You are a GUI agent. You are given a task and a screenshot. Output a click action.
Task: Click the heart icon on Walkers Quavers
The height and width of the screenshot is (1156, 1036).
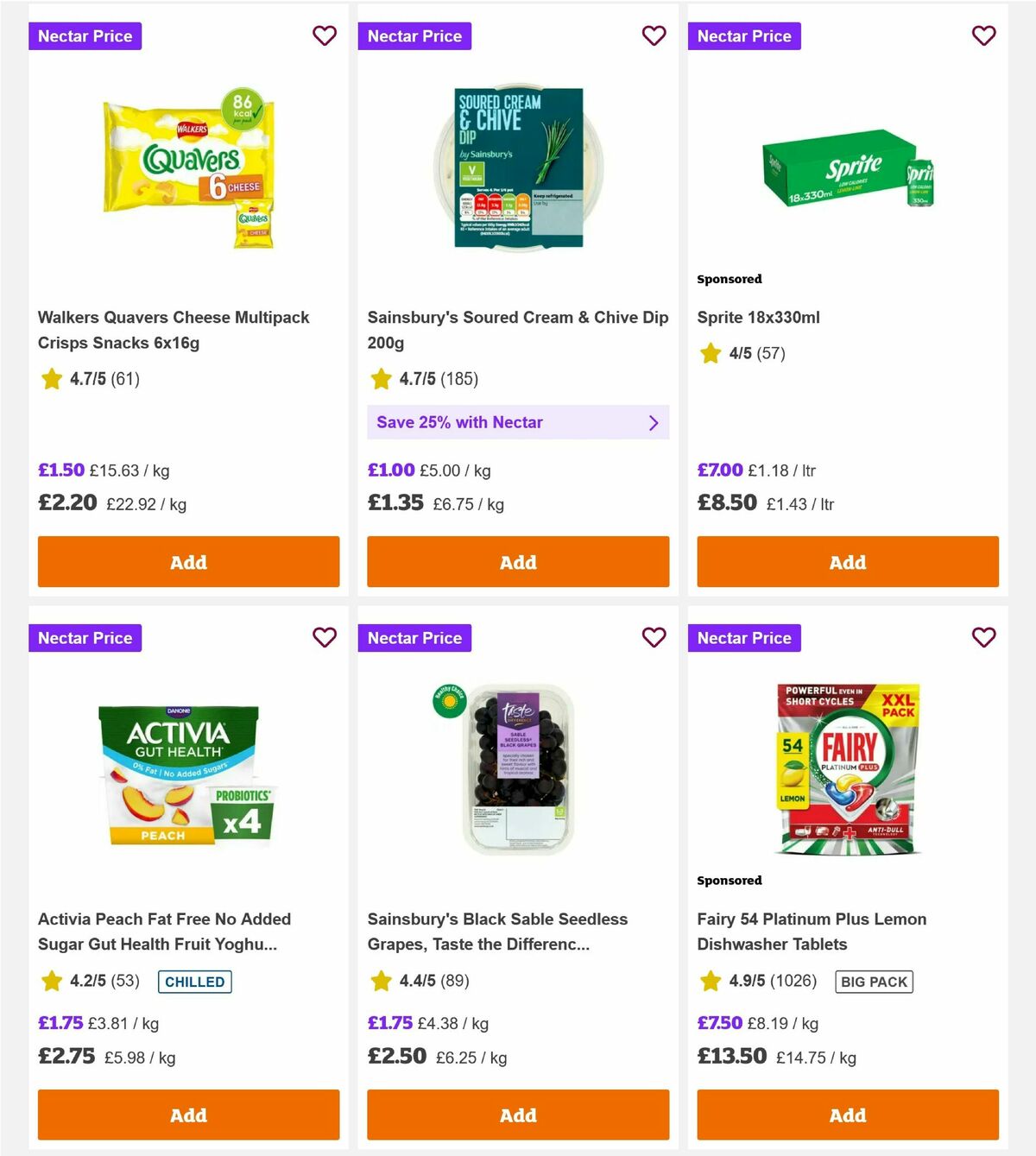coord(325,36)
